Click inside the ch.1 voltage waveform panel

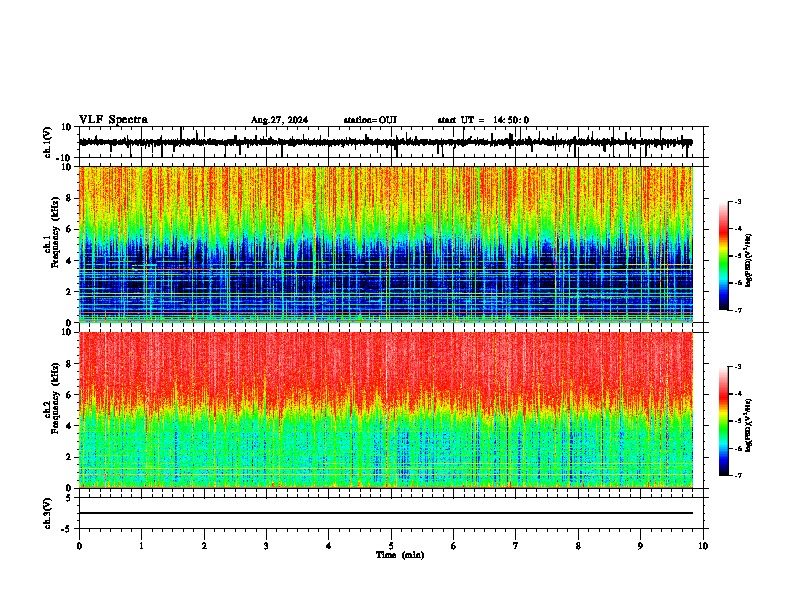[391, 142]
